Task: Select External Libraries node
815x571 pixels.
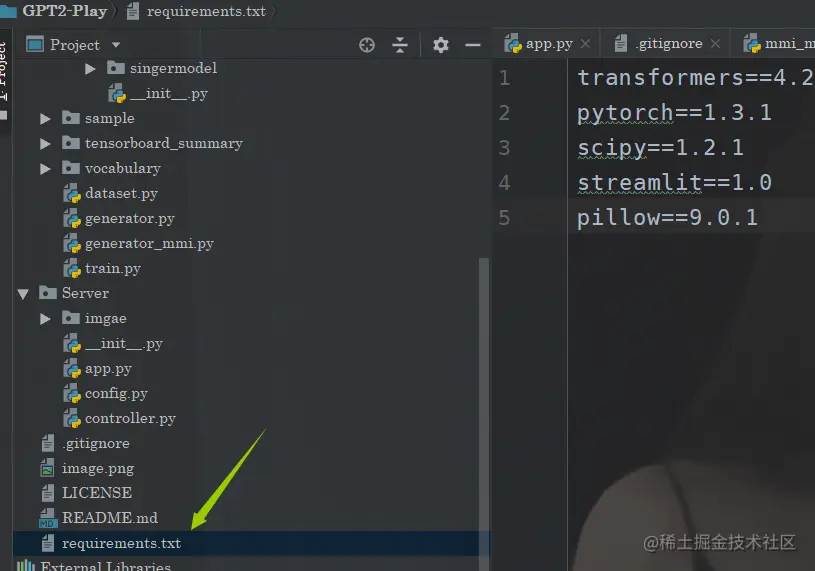Action: coord(106,566)
